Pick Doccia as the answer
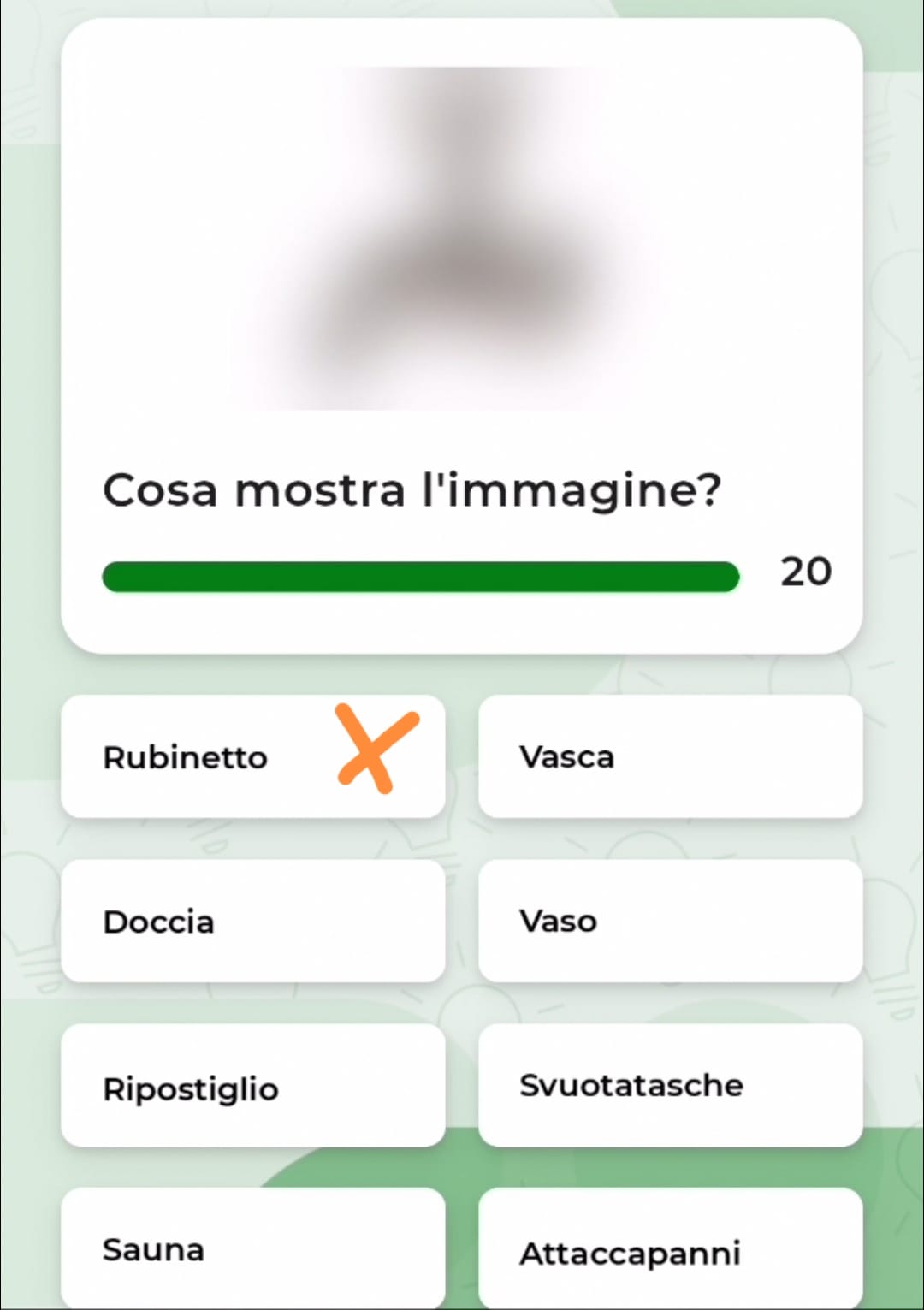The width and height of the screenshot is (924, 1310). click(x=253, y=921)
